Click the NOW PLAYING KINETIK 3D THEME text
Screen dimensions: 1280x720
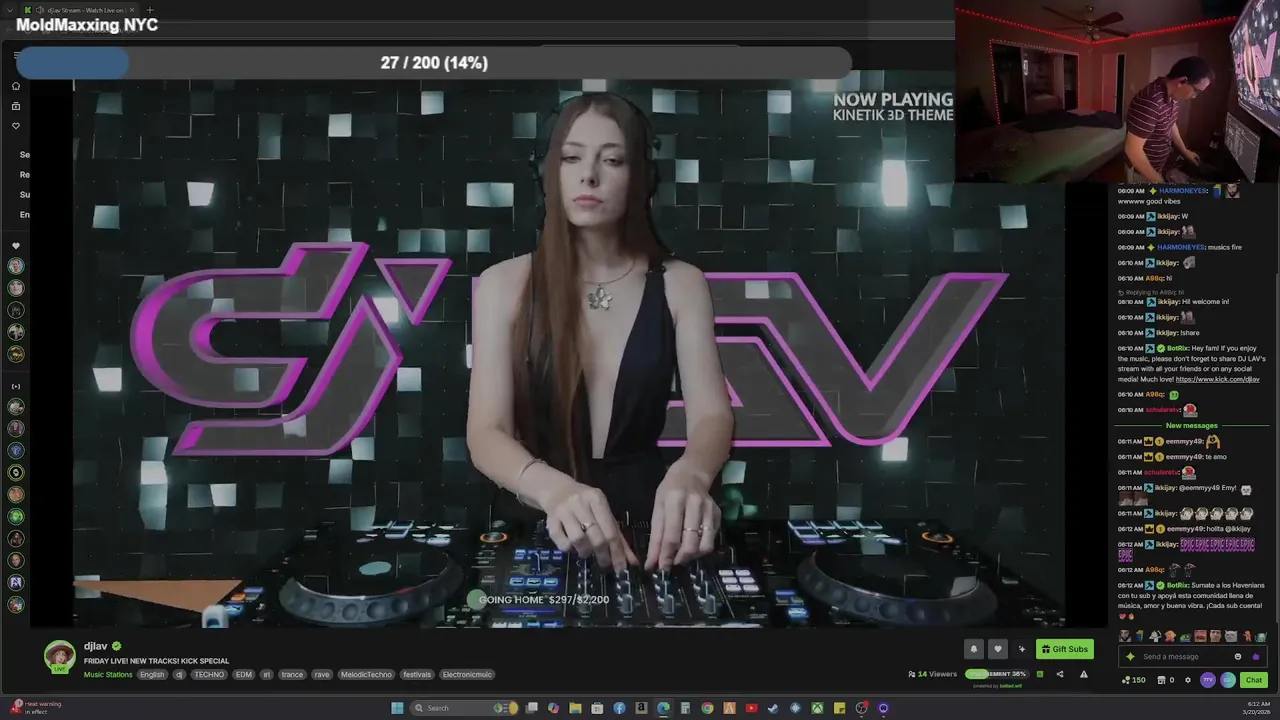893,106
